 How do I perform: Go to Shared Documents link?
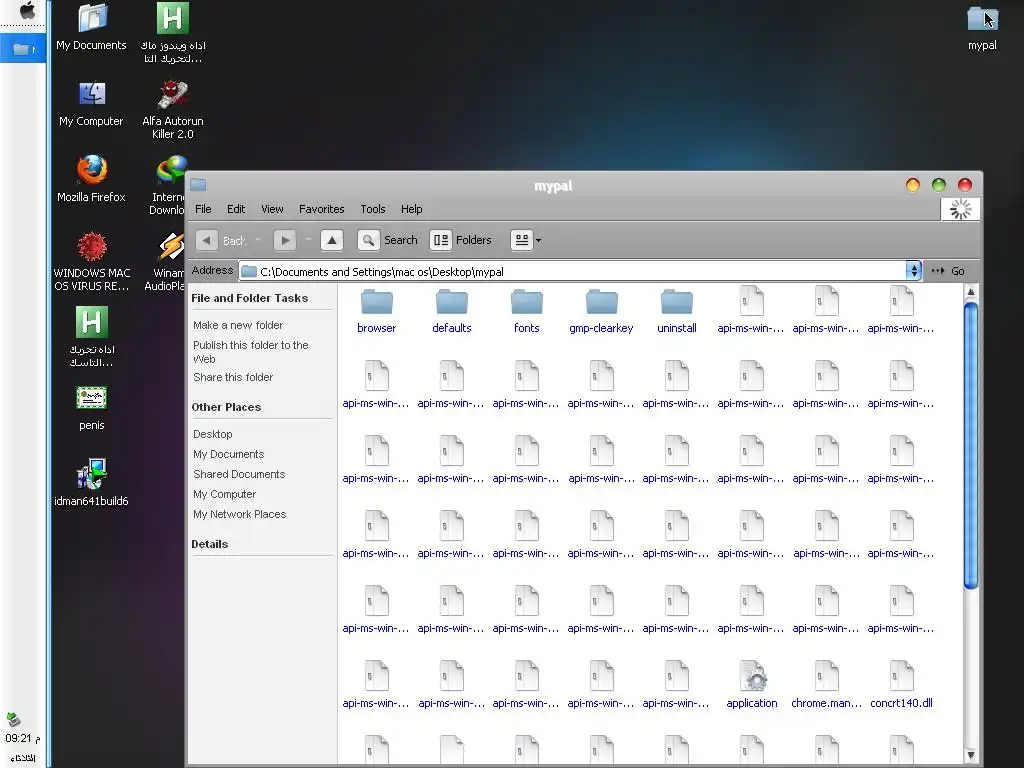239,474
